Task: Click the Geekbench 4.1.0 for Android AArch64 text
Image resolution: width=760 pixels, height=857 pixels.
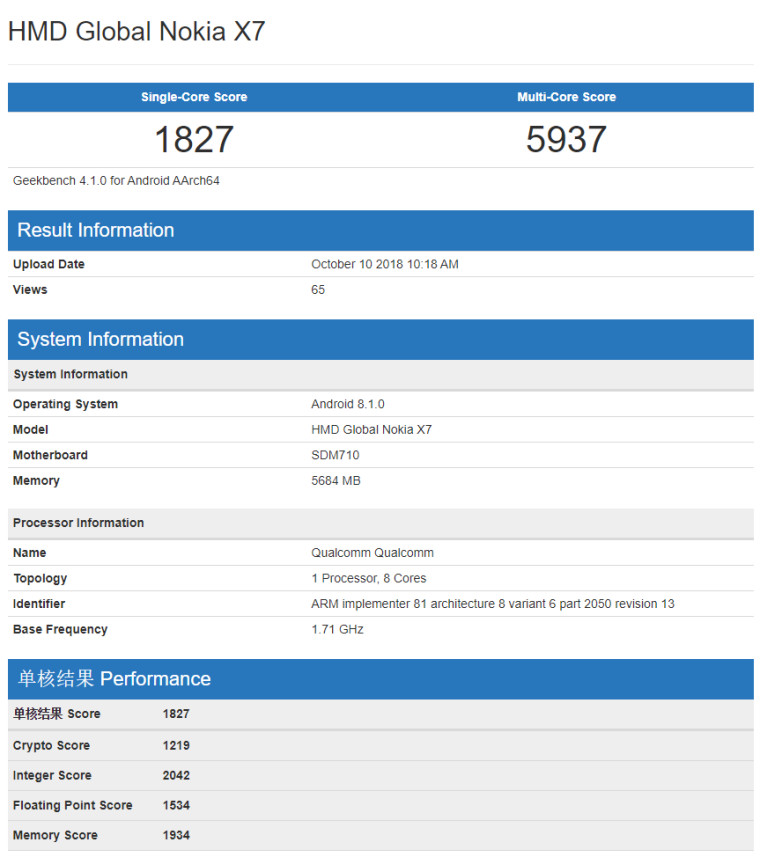Action: [116, 181]
